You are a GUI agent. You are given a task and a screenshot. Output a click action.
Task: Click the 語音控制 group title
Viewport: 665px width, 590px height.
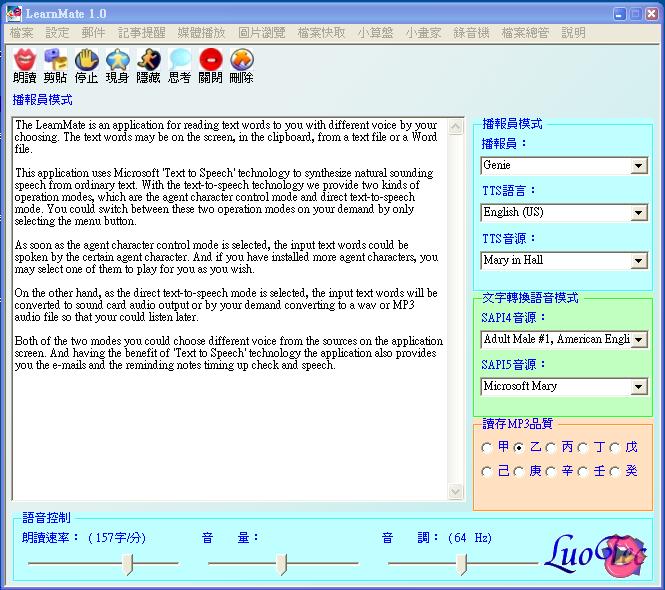pyautogui.click(x=46, y=517)
